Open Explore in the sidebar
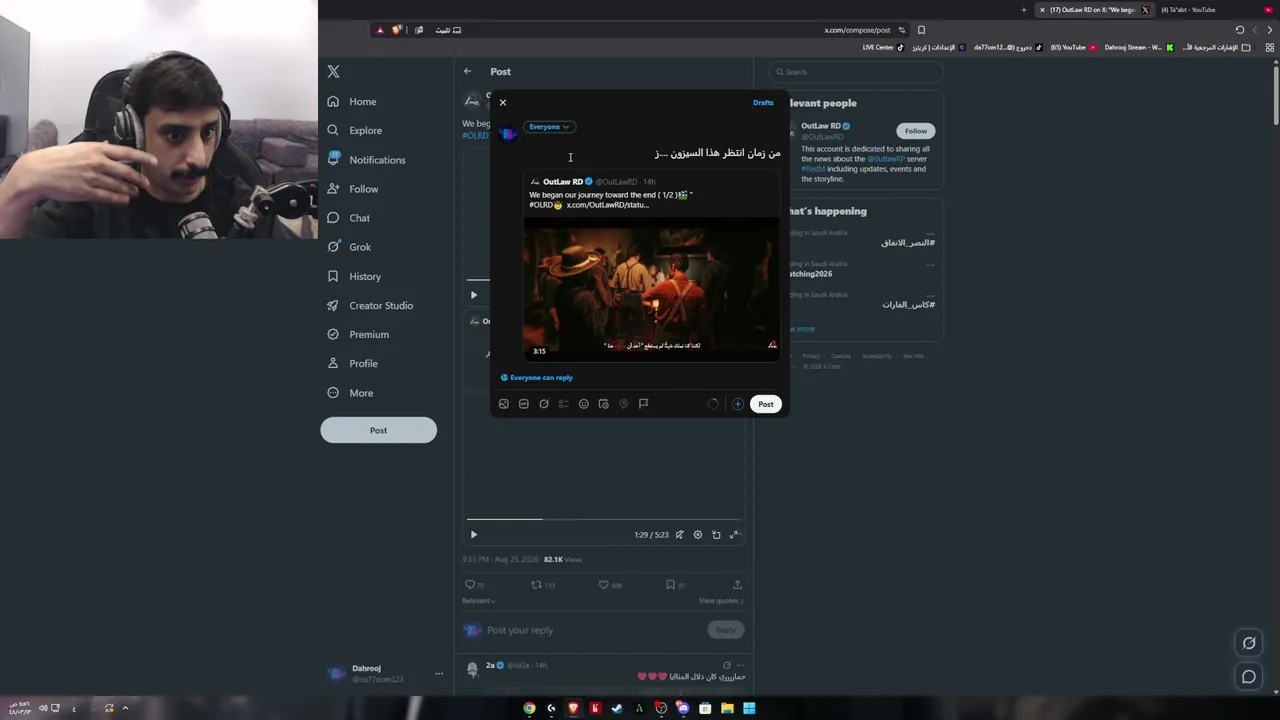1280x720 pixels. coord(355,131)
